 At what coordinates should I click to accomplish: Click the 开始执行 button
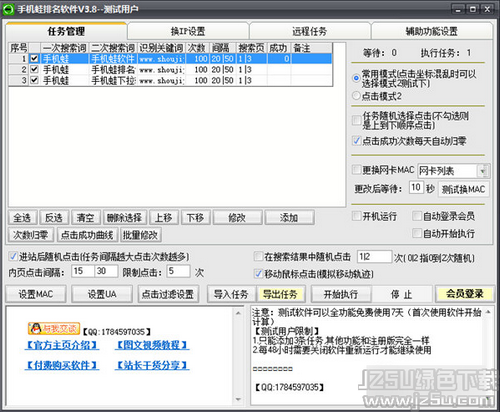point(341,294)
